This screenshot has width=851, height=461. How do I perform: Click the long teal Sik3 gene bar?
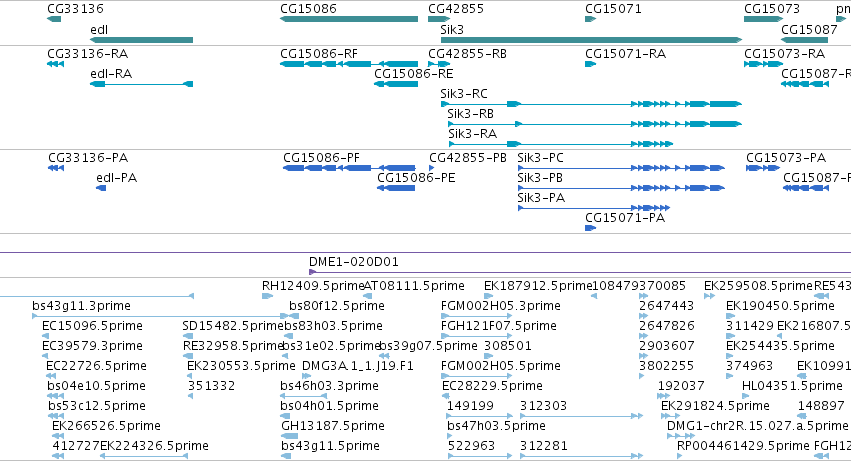pos(591,40)
